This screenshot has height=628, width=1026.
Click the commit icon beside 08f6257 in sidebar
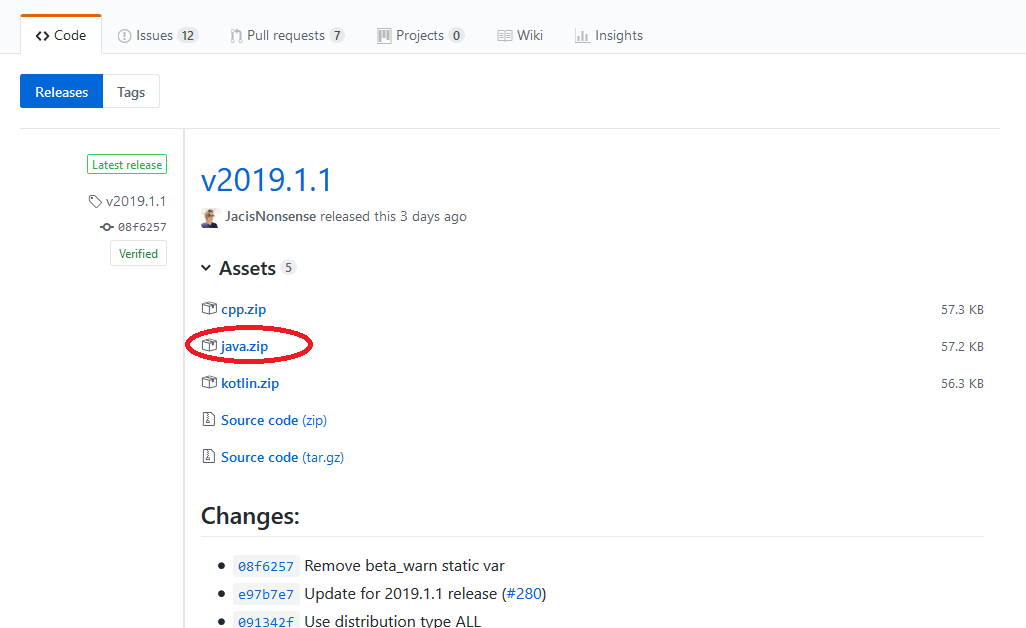pos(107,227)
